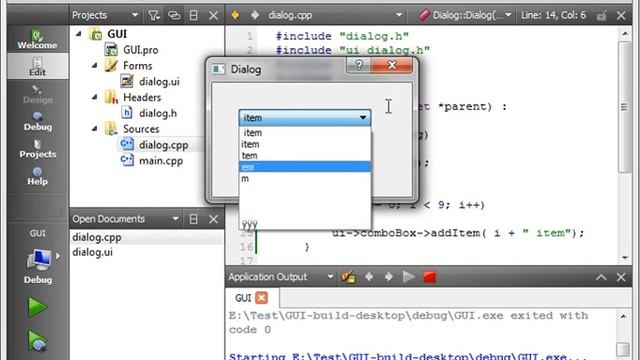Choose the highlighted 'em' list entry

(x=305, y=167)
